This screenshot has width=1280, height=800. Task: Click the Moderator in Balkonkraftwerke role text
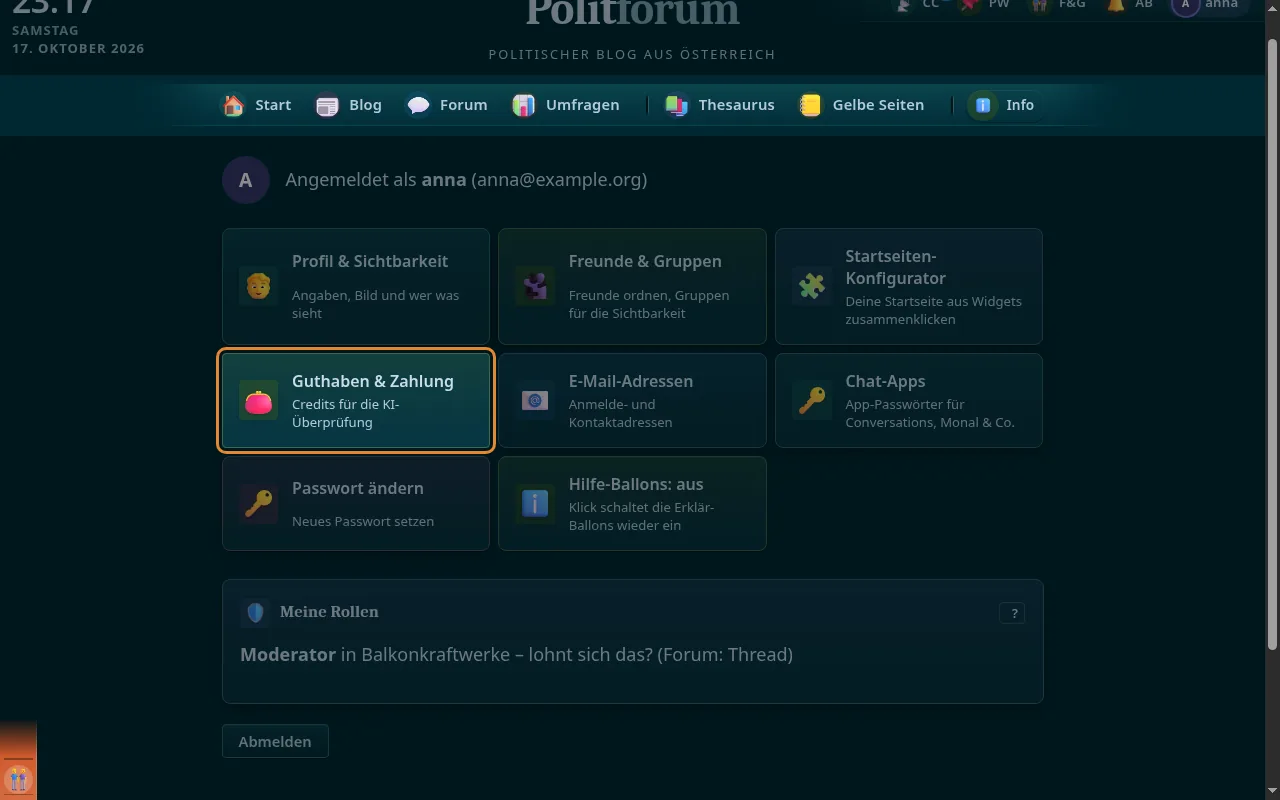click(516, 655)
